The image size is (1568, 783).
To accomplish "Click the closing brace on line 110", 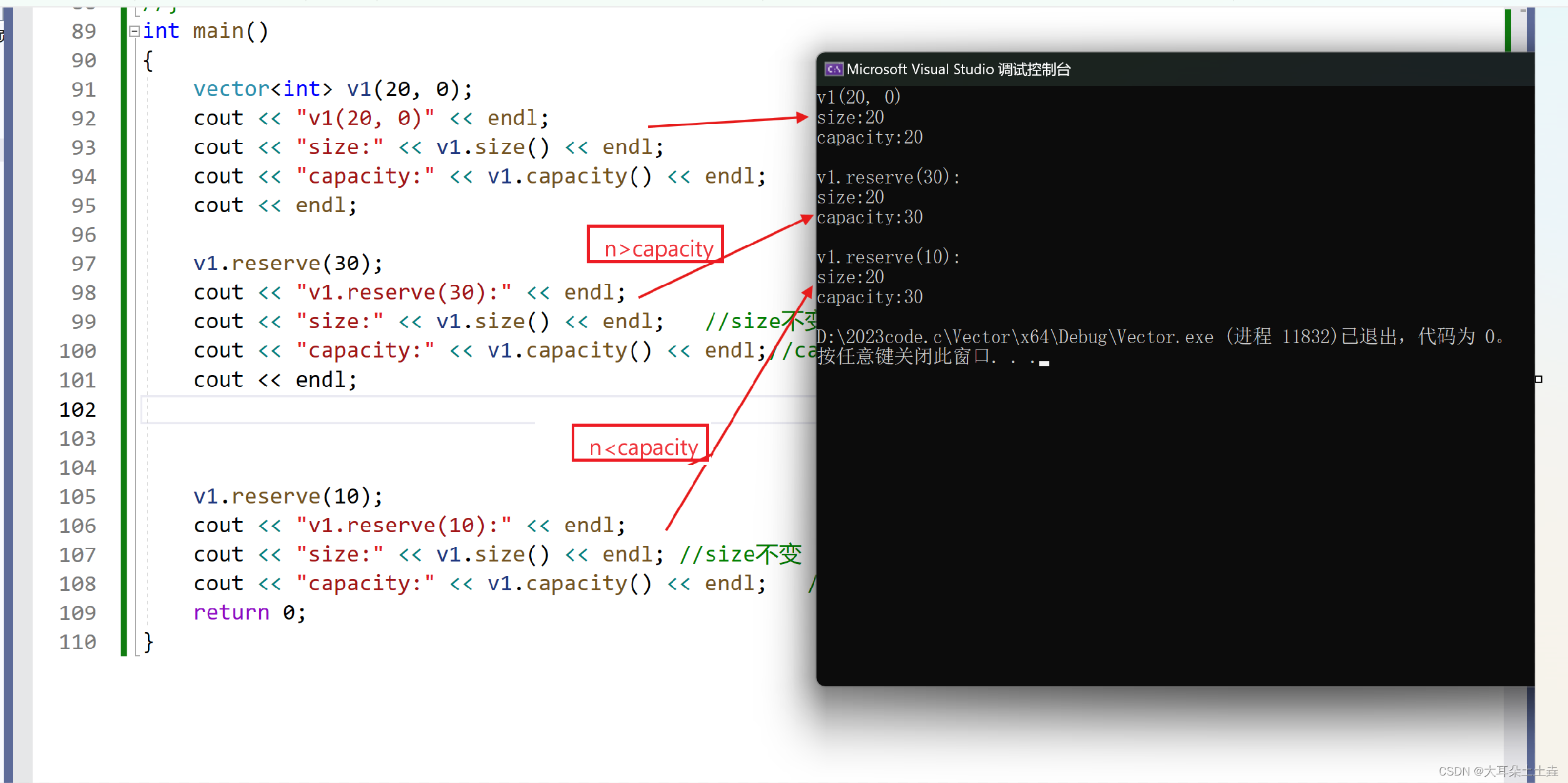I will point(149,642).
